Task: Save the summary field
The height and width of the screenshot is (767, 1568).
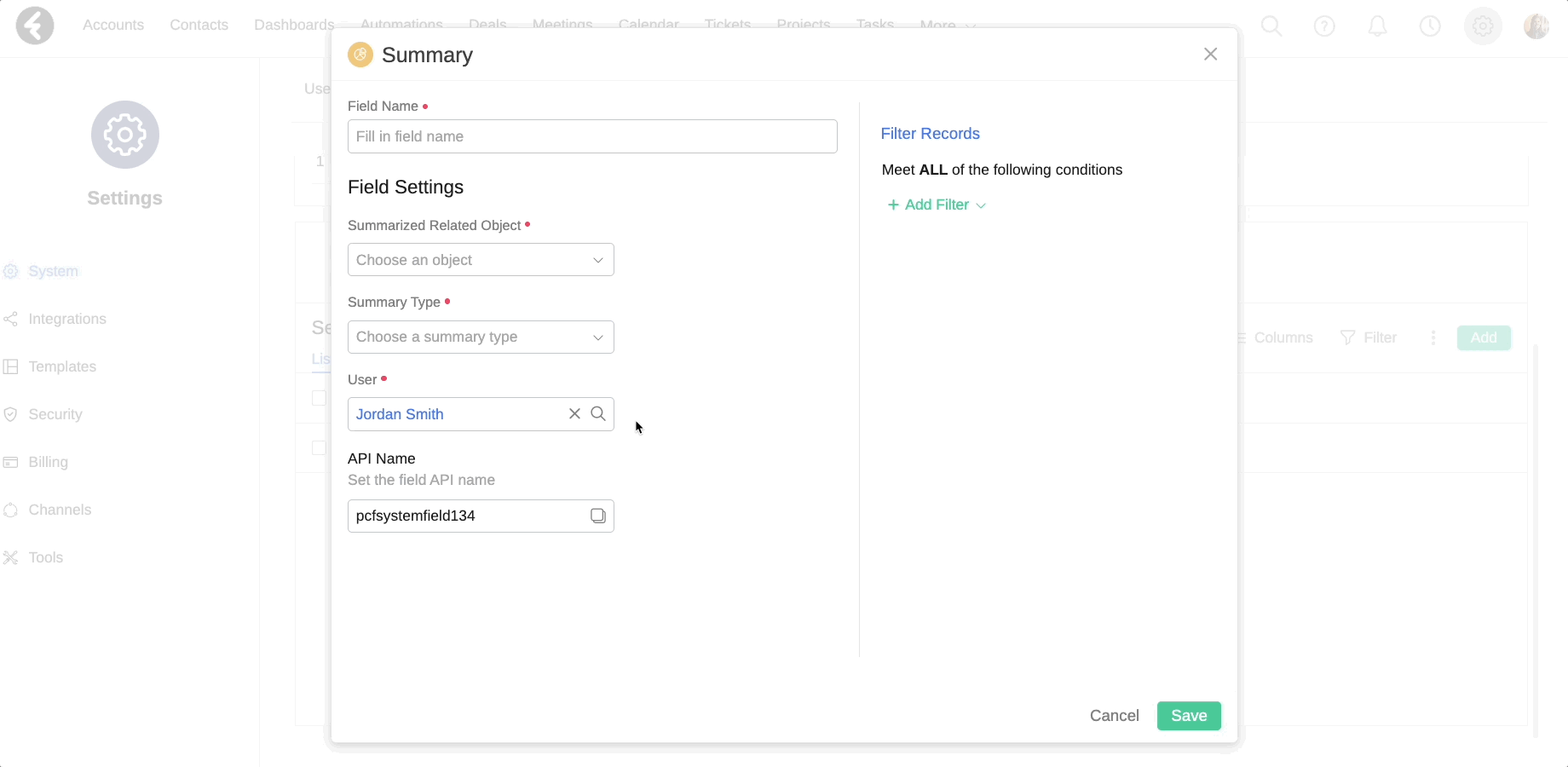Action: pyautogui.click(x=1189, y=716)
